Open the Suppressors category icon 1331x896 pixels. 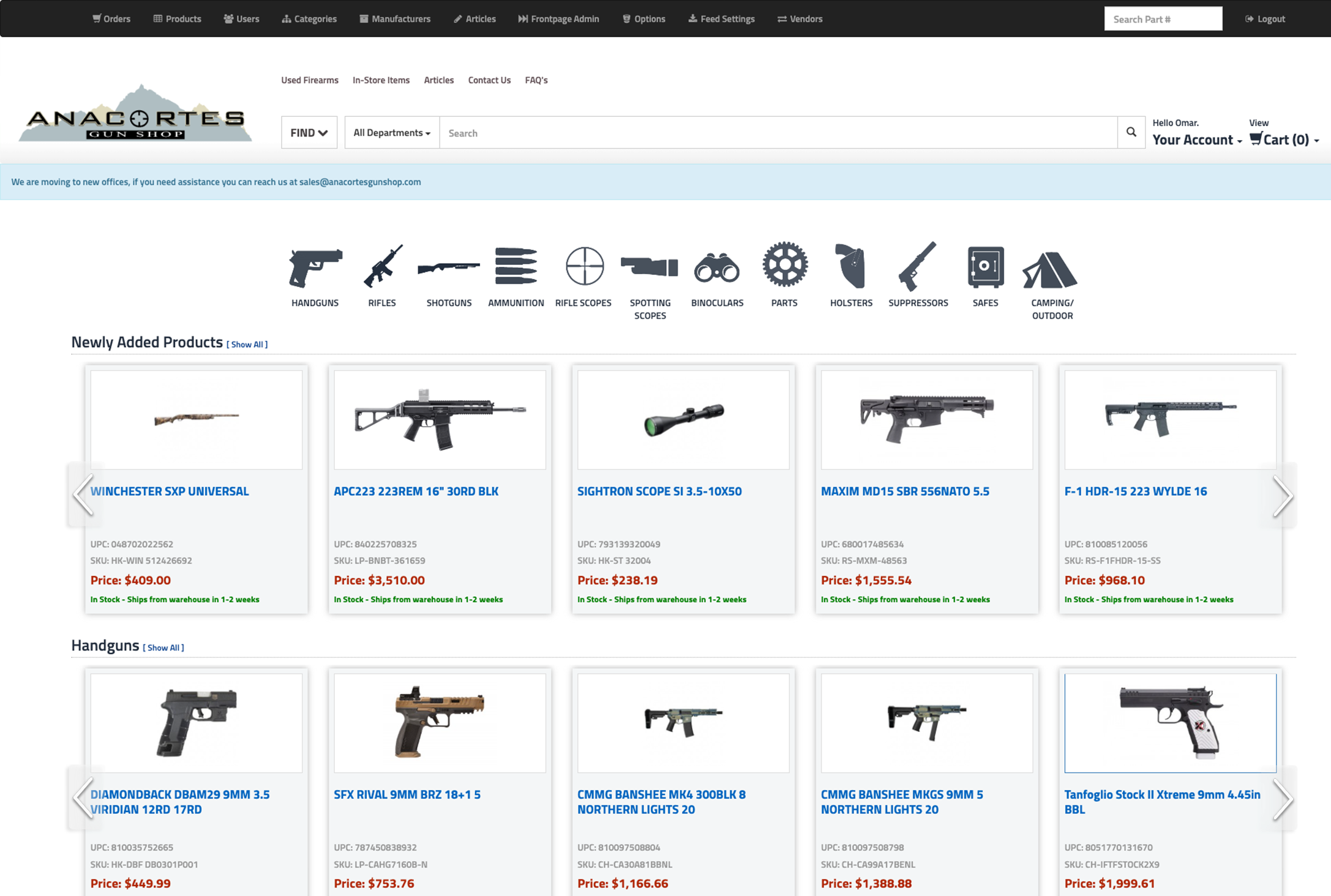[918, 266]
